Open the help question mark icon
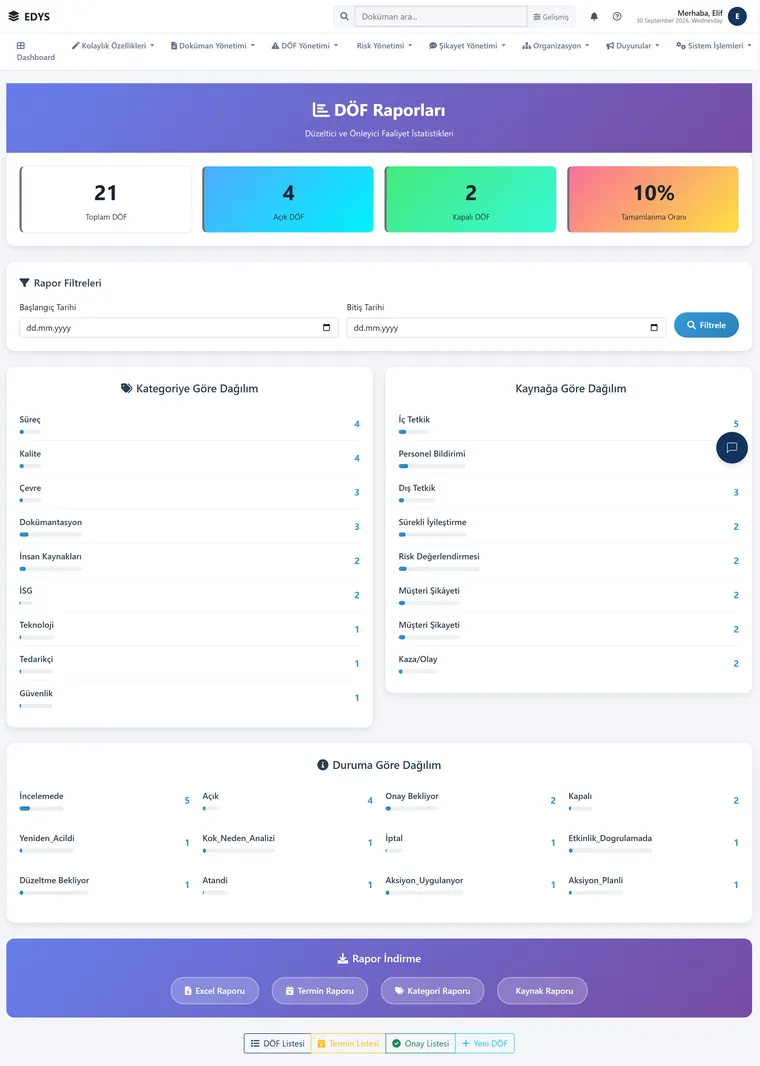This screenshot has width=760, height=1066. 617,16
